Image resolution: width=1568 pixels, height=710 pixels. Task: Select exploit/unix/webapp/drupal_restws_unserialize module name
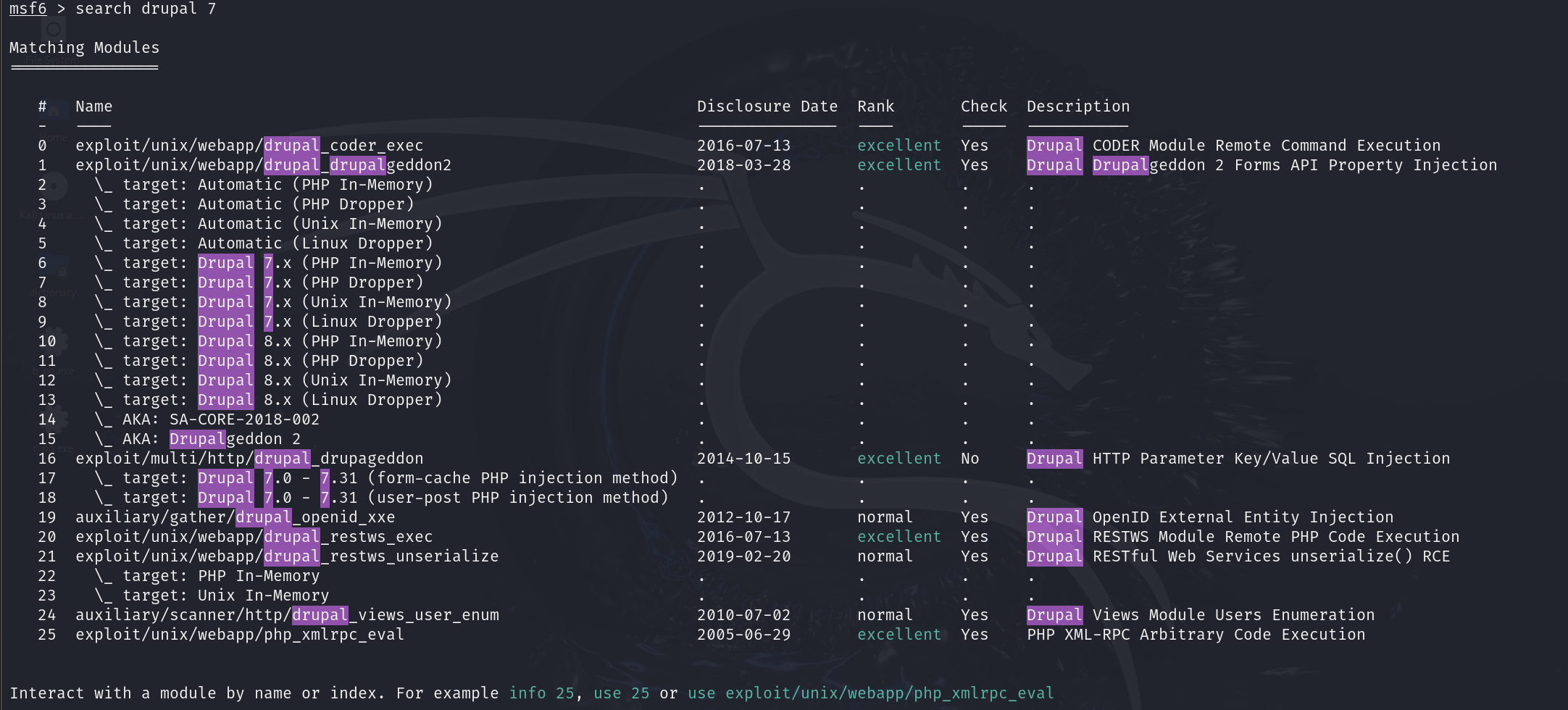click(x=287, y=556)
